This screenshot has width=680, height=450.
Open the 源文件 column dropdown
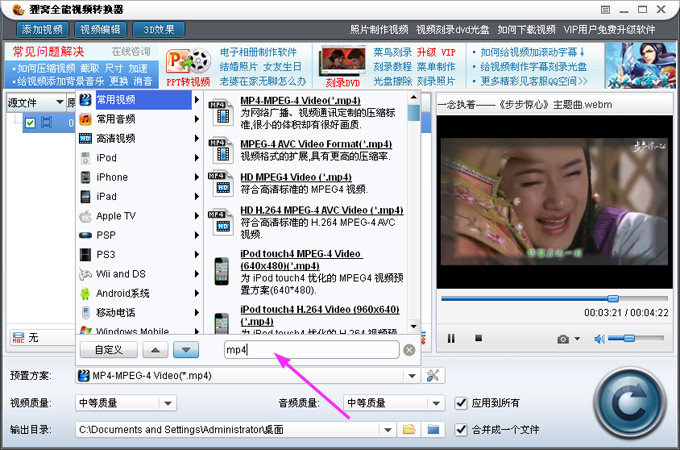tap(59, 103)
